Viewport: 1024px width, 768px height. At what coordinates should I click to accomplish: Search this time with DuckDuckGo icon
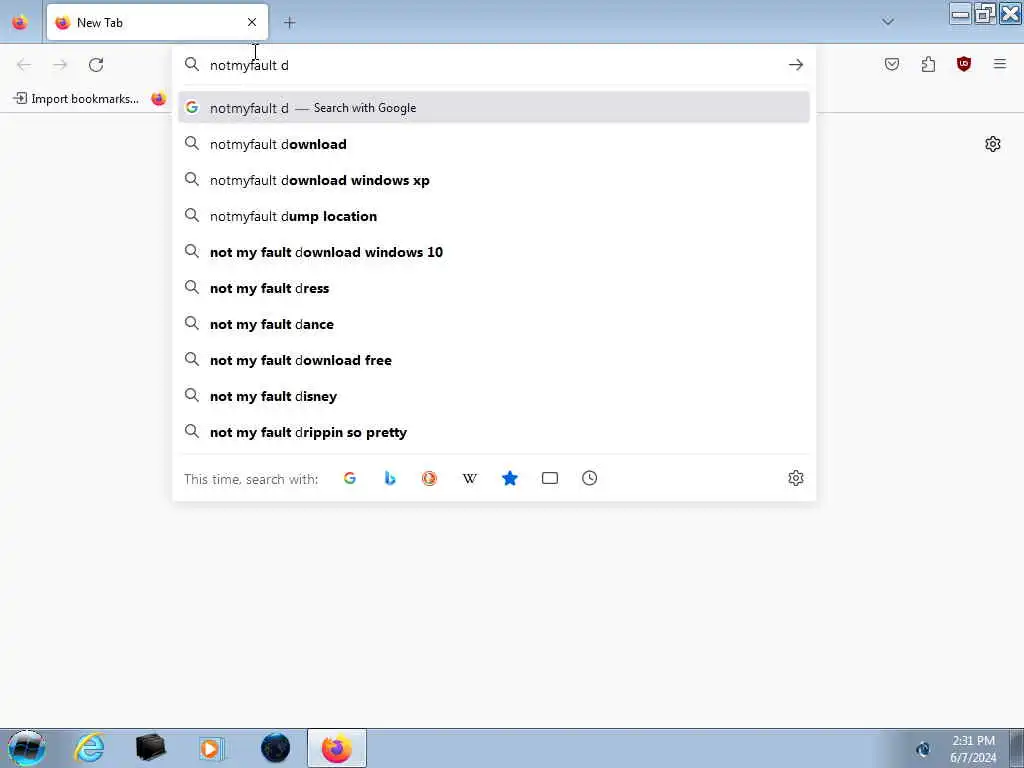[429, 479]
